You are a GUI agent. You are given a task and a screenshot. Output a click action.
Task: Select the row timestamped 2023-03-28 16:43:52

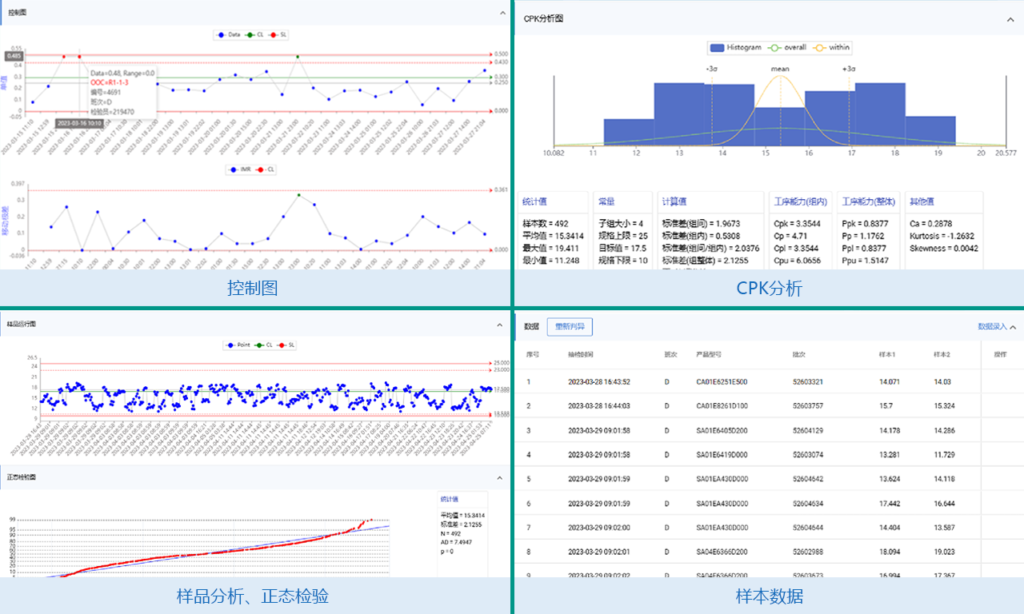(x=769, y=381)
